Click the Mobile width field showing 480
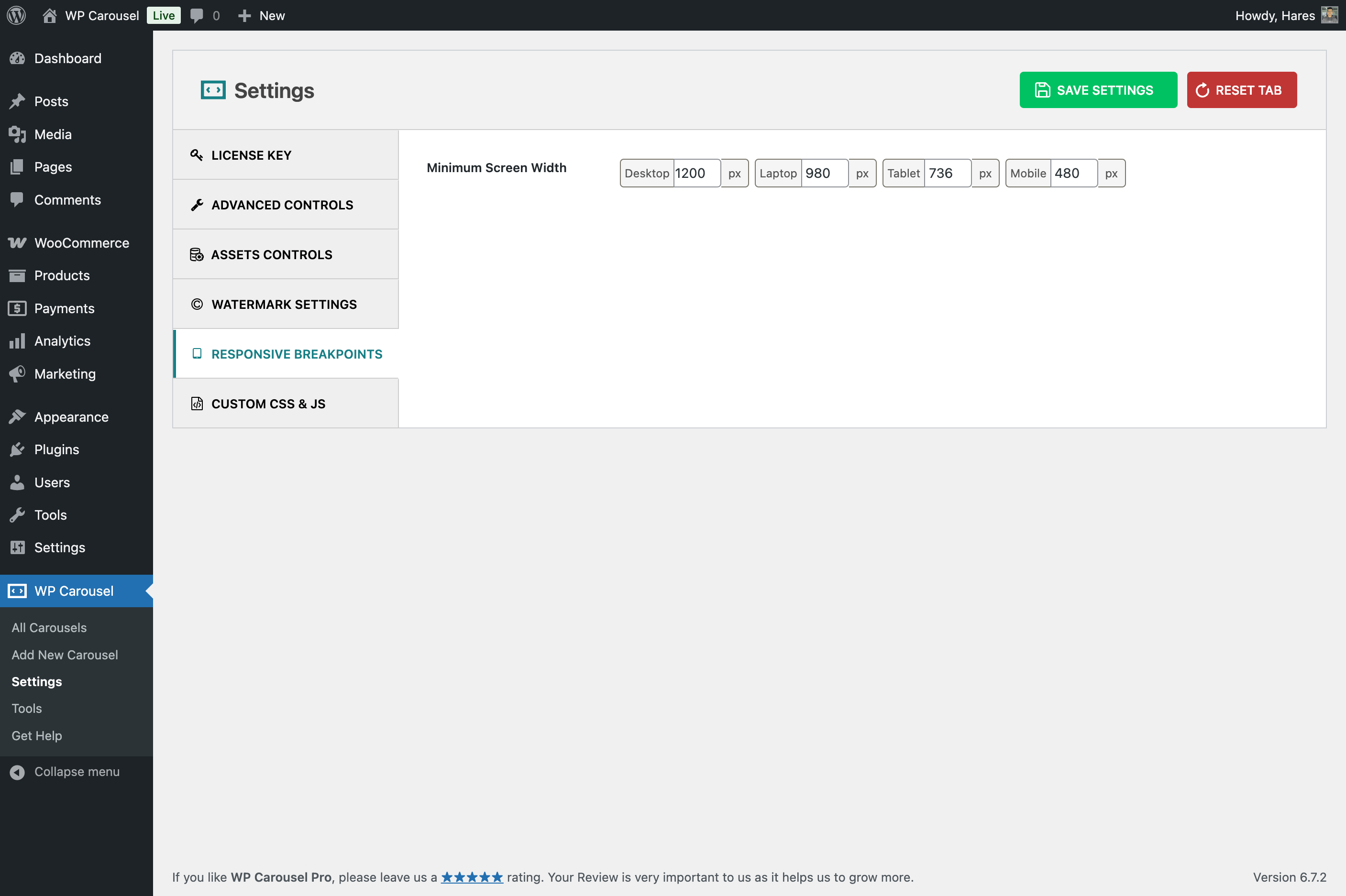Image resolution: width=1346 pixels, height=896 pixels. click(x=1074, y=173)
